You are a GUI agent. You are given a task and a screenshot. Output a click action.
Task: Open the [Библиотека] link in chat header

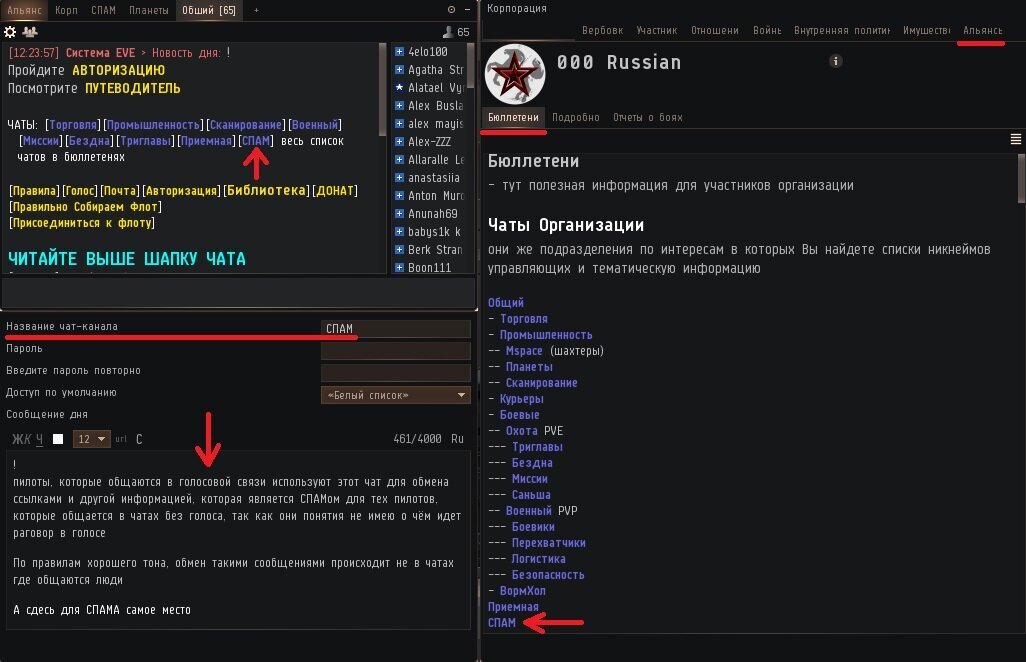pos(266,190)
